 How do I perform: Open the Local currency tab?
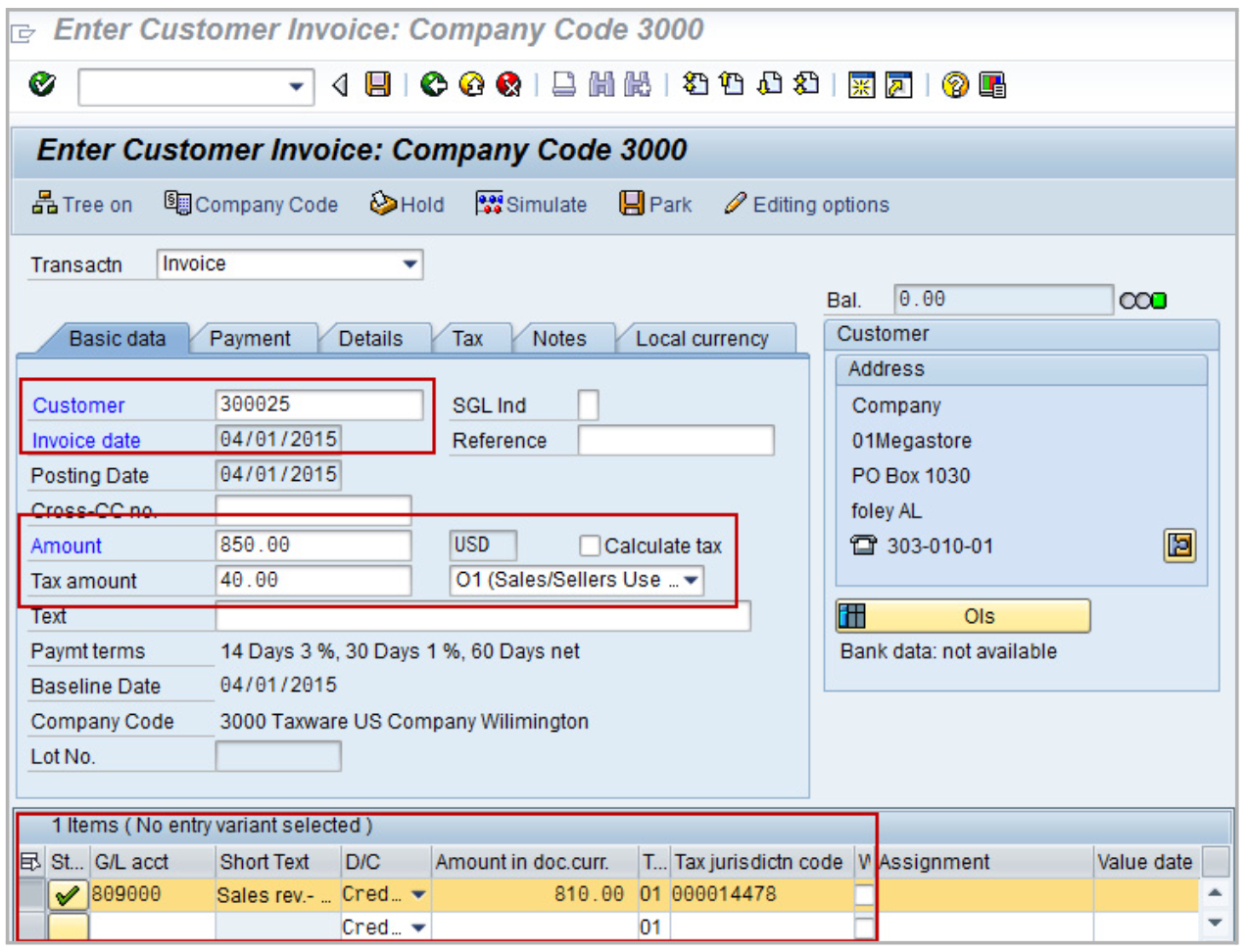coord(701,339)
